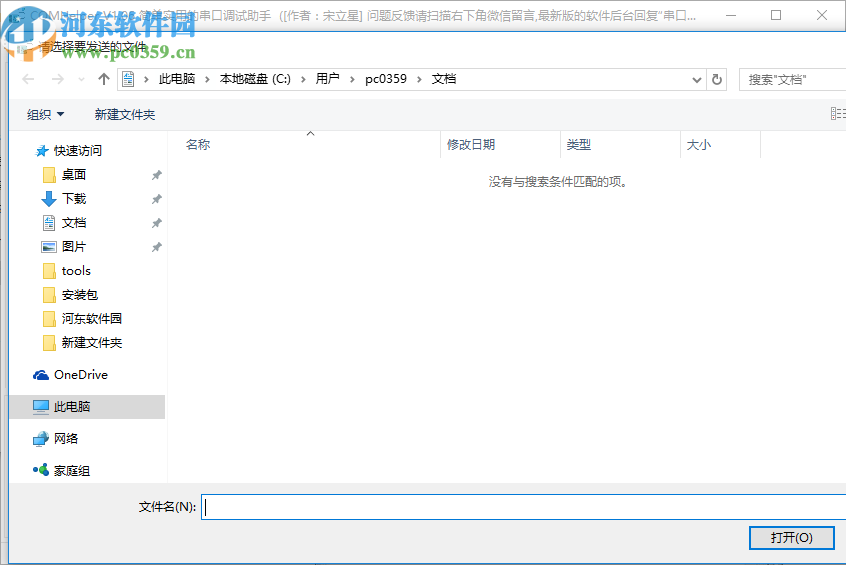Select 用户 in the address path
The image size is (846, 565).
[328, 79]
